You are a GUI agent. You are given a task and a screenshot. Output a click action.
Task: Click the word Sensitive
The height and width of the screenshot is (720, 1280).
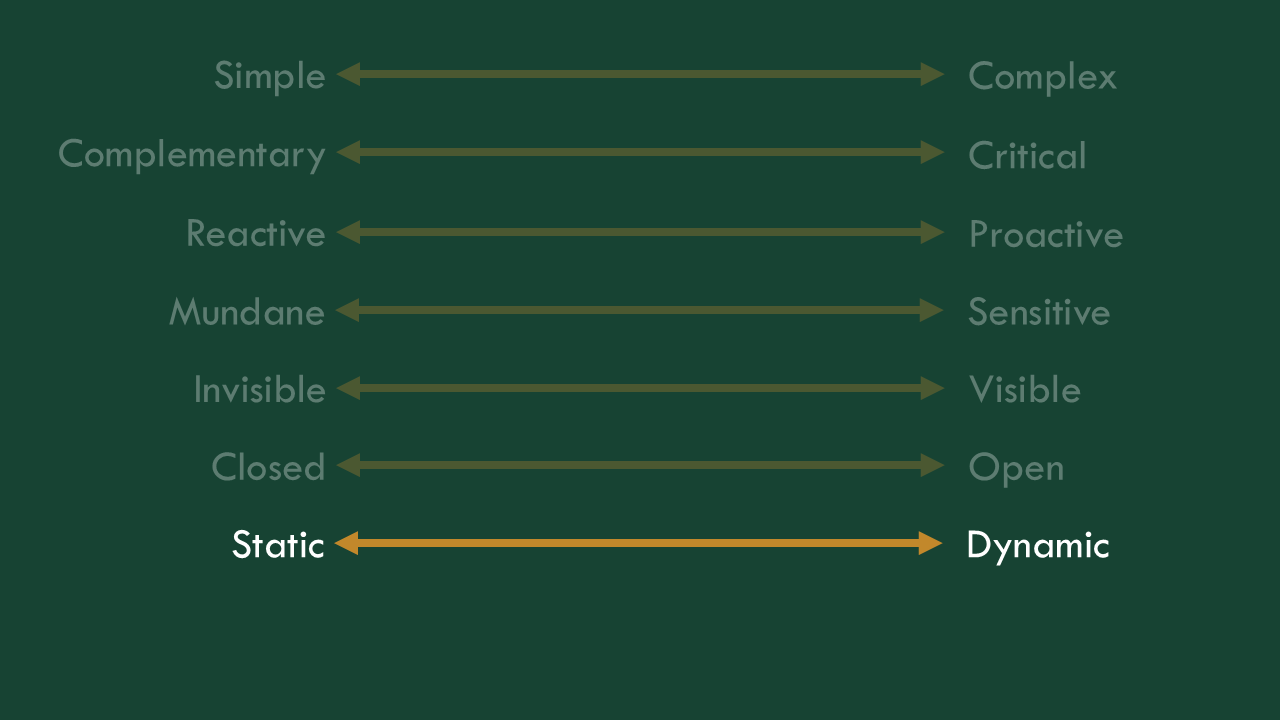point(1039,312)
